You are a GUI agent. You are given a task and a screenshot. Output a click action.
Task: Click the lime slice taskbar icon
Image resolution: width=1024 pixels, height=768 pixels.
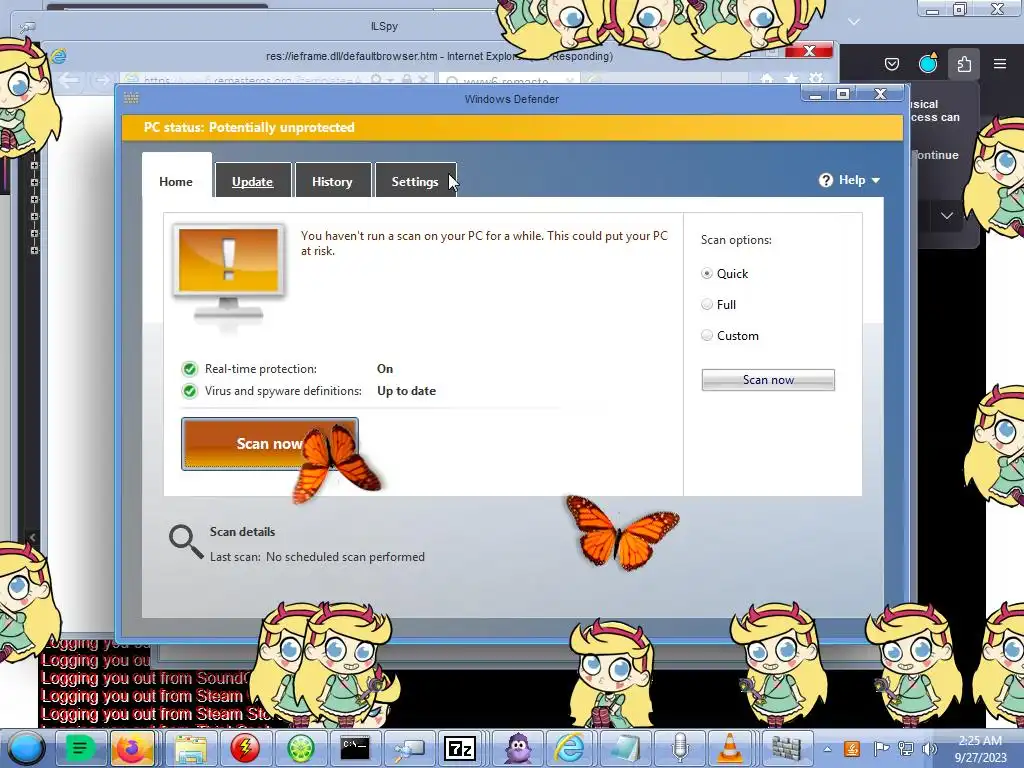point(301,748)
